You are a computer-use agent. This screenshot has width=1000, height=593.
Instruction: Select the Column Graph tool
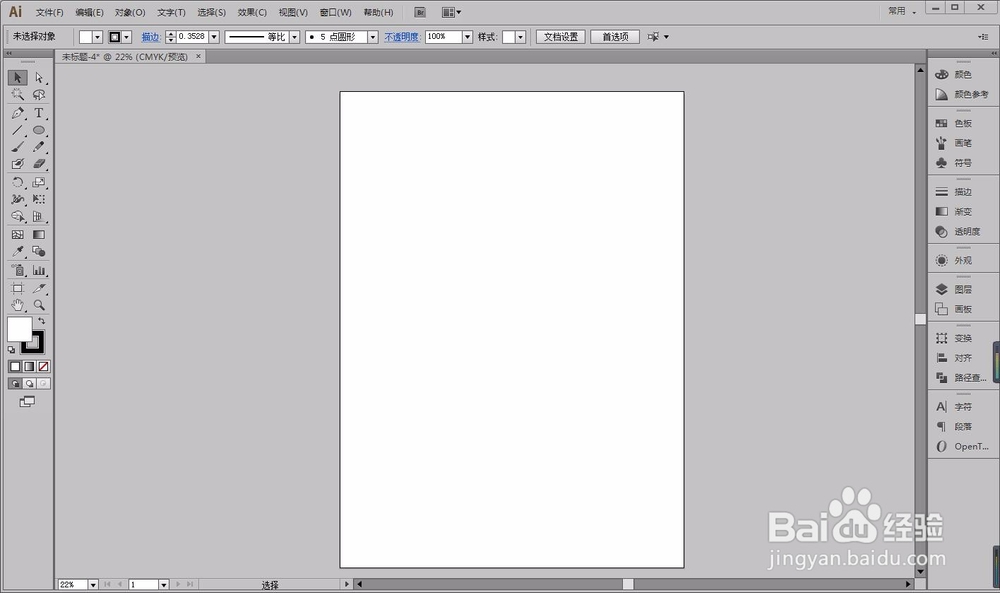click(x=39, y=270)
